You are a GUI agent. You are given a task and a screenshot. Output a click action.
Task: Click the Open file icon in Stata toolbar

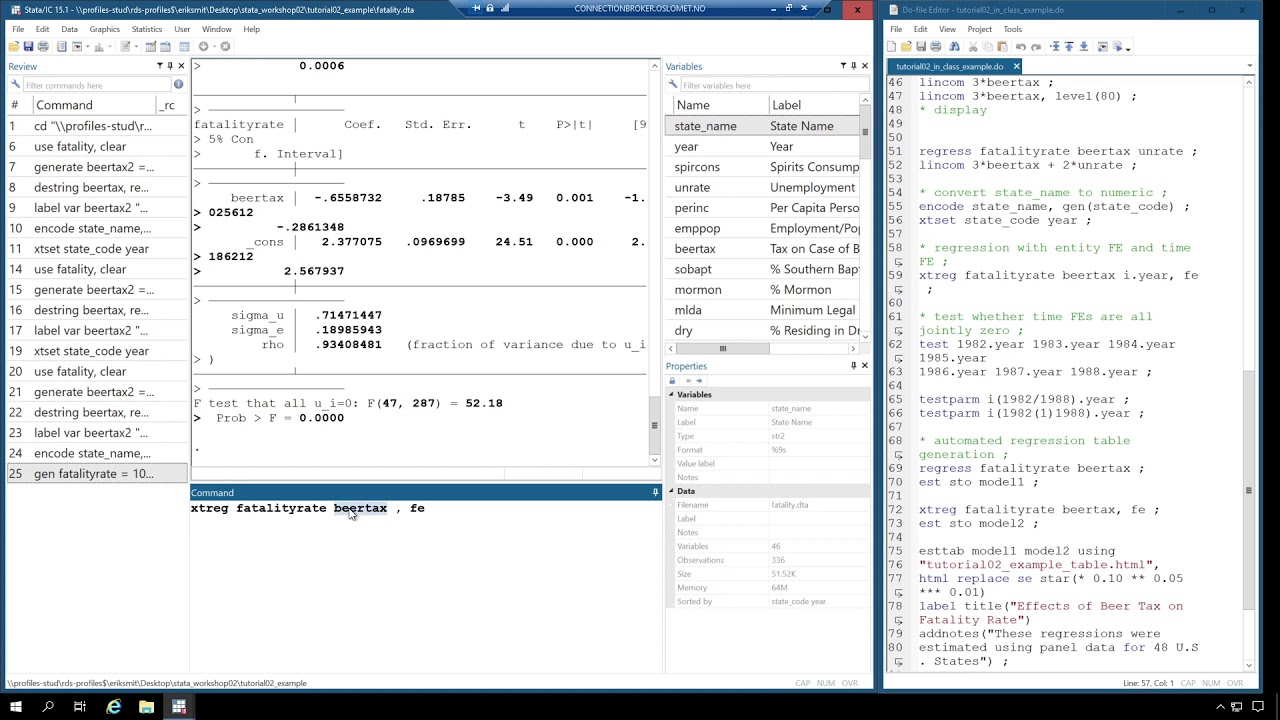pyautogui.click(x=14, y=46)
